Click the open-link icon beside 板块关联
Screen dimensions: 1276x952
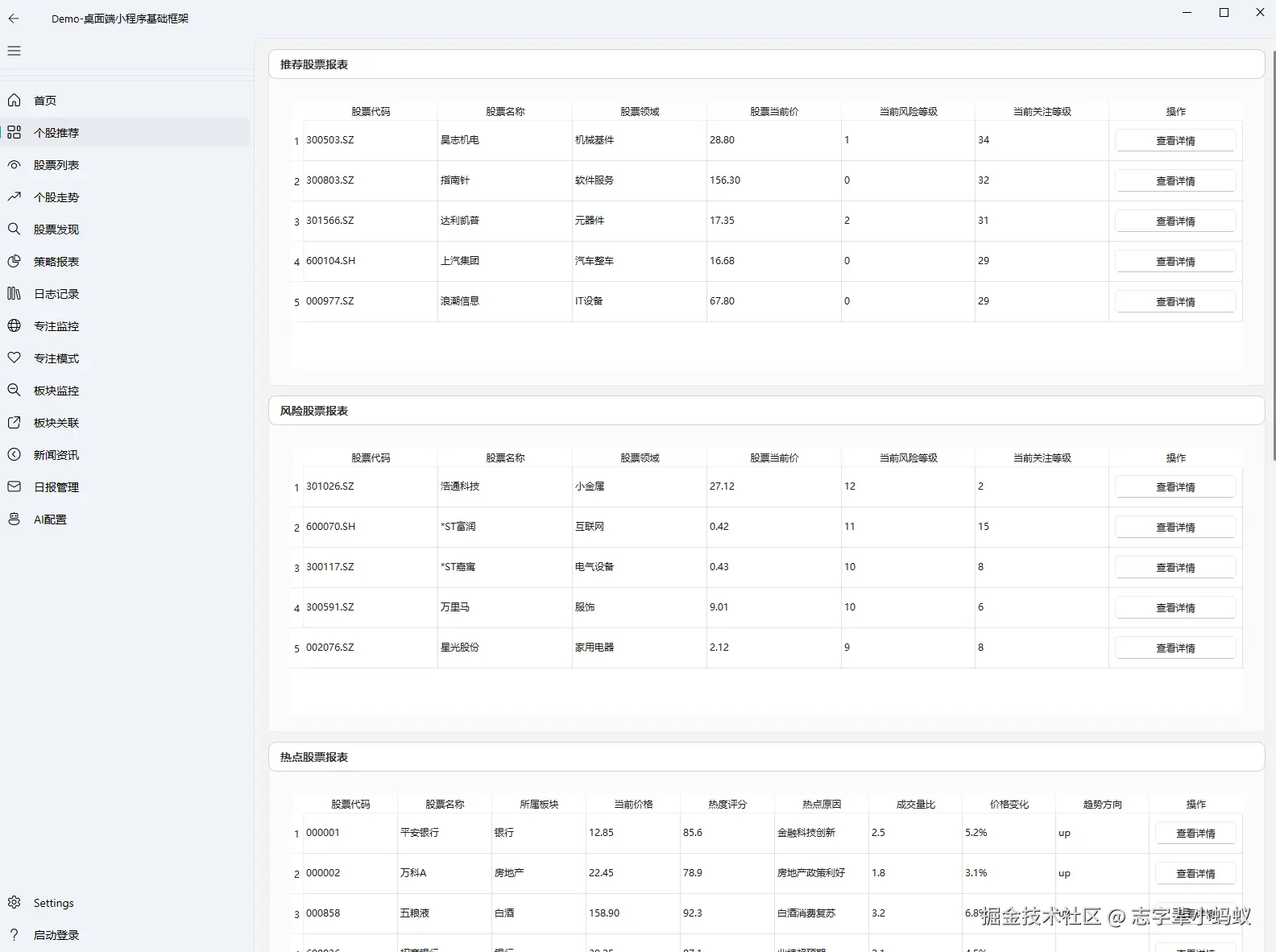point(14,422)
